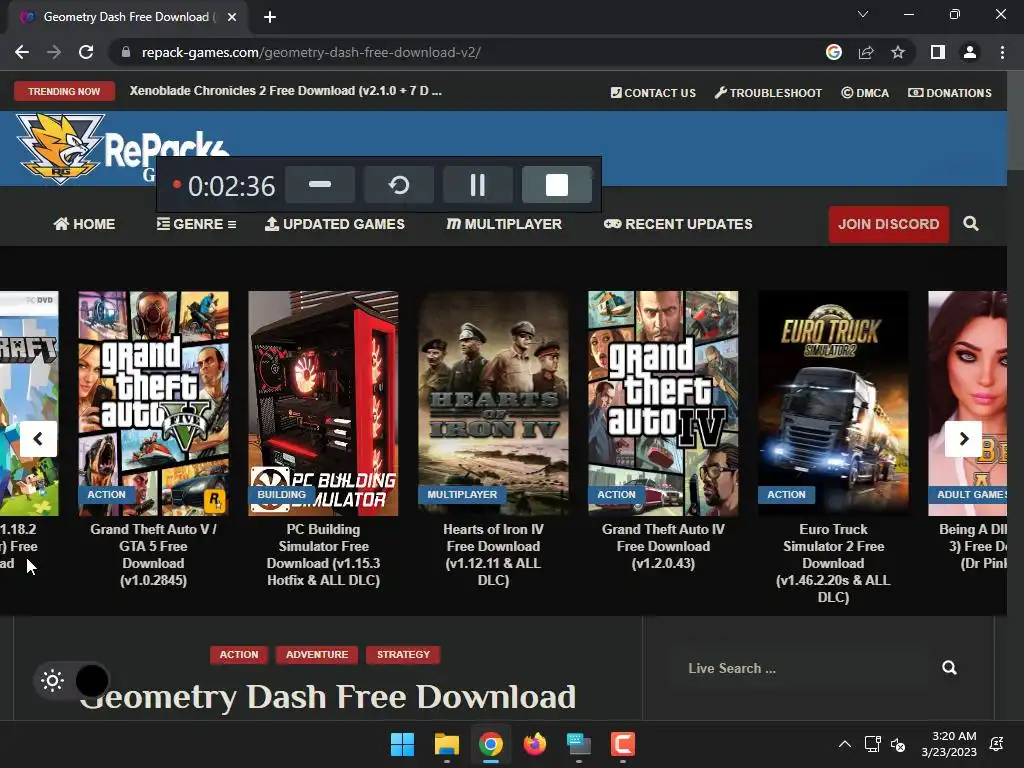This screenshot has height=768, width=1024.
Task: Open Chrome's three-dot menu
Action: pyautogui.click(x=1002, y=52)
